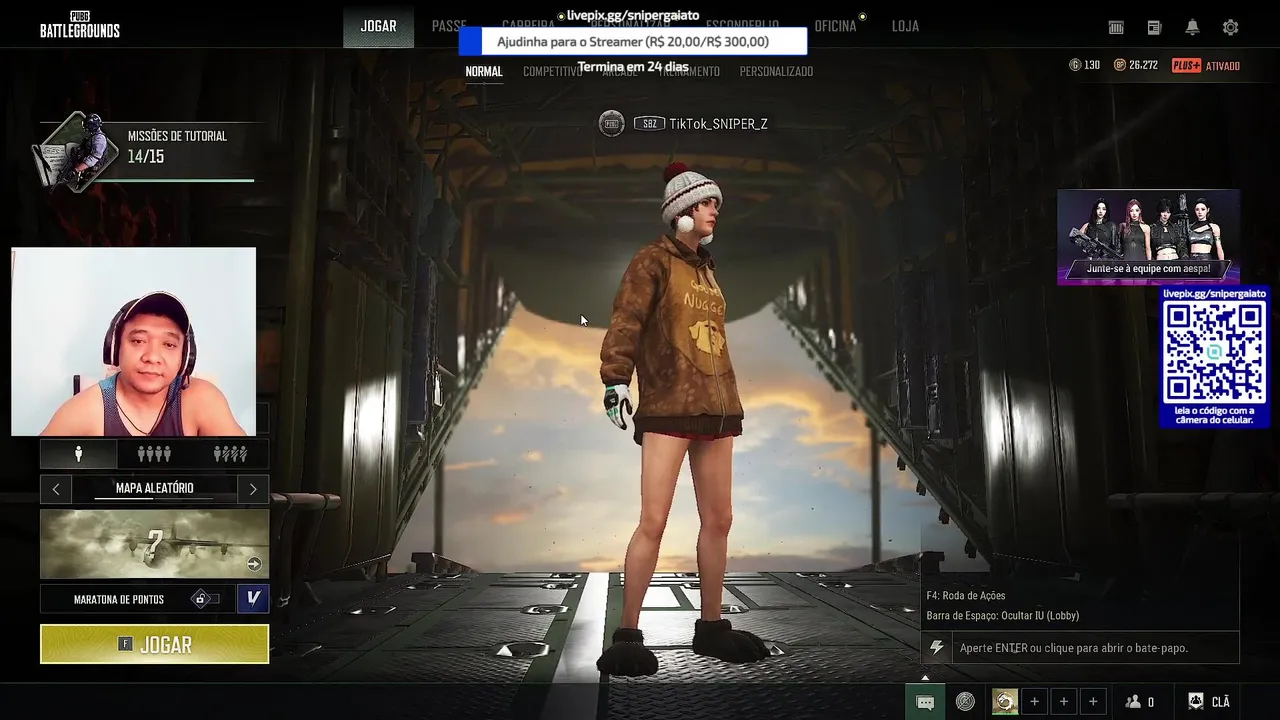Open the radar icon in bottom bar
Screen dimensions: 1280x720
point(965,702)
